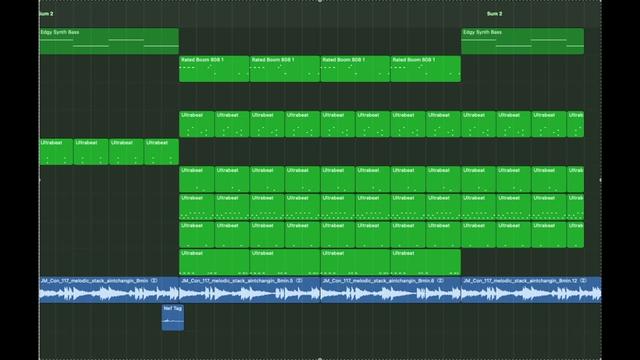Select the audio region ending in 8min.5
The image size is (640, 360).
pos(250,290)
